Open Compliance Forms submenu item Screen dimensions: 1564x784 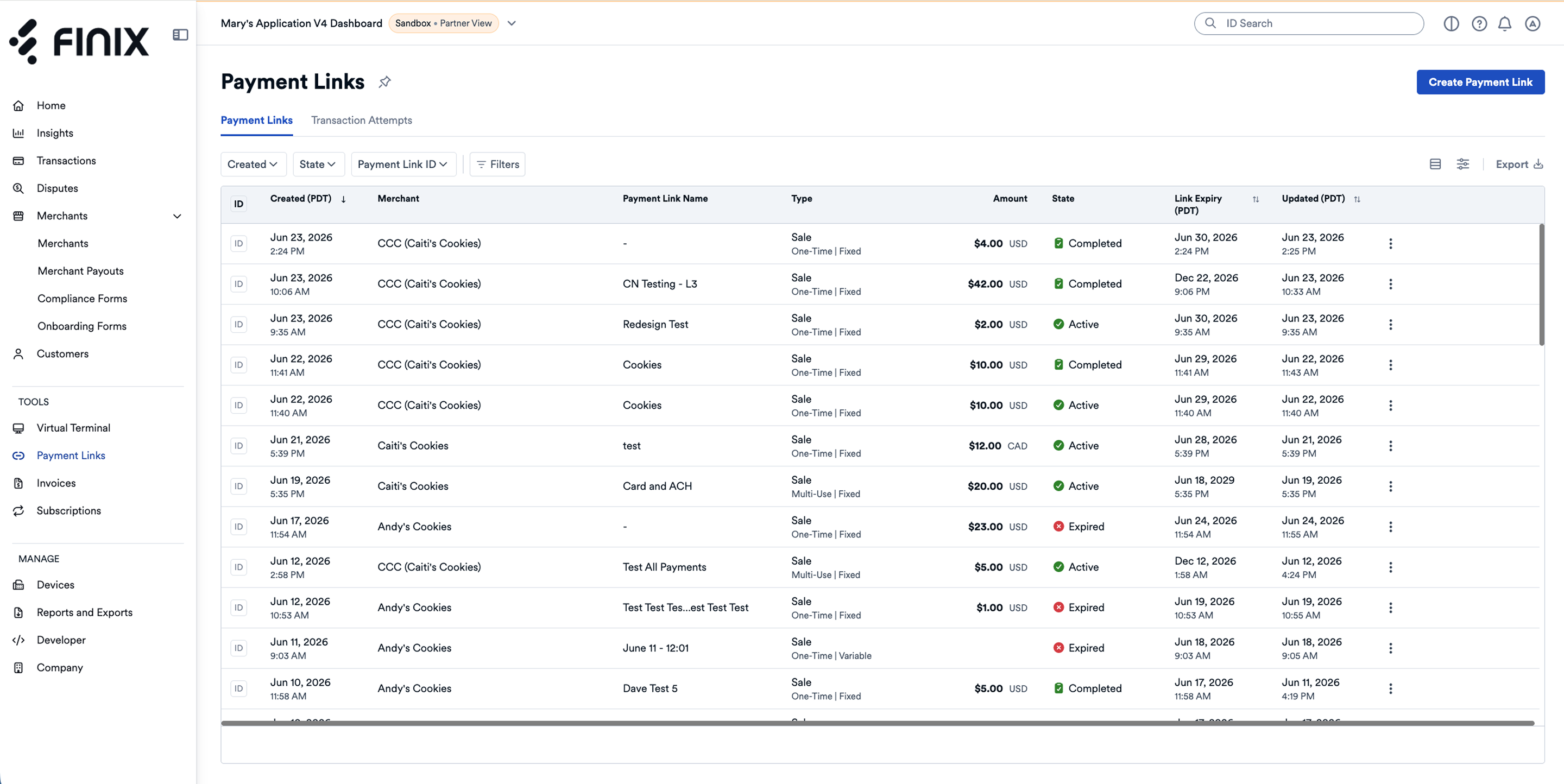(x=83, y=299)
